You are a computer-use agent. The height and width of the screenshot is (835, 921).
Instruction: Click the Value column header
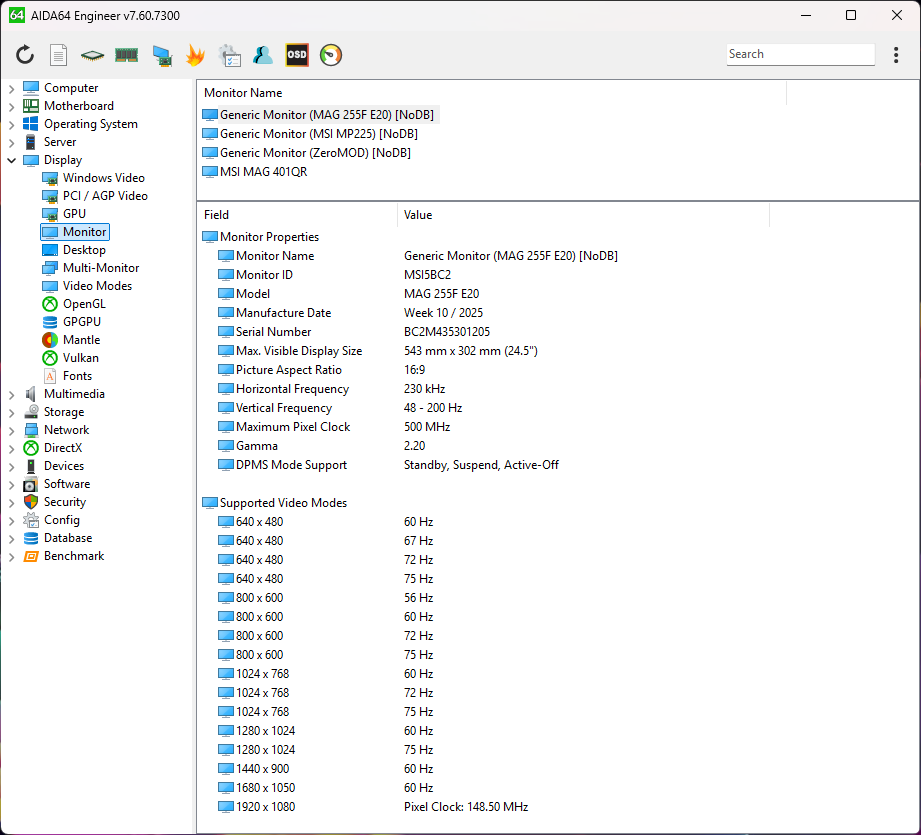pyautogui.click(x=583, y=215)
